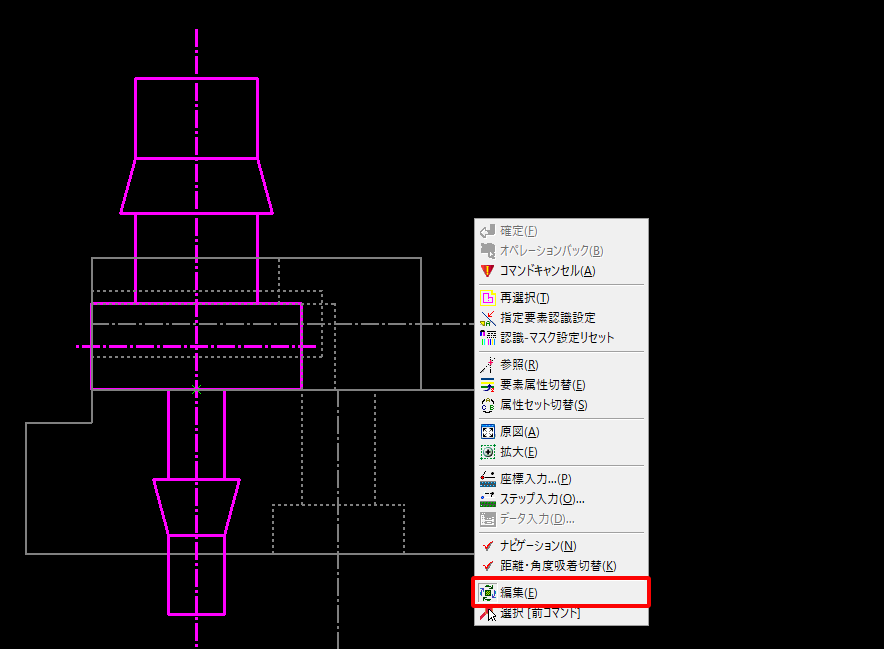Image resolution: width=884 pixels, height=649 pixels.
Task: Choose 再選択 (reselect) from the context menu
Action: (525, 298)
